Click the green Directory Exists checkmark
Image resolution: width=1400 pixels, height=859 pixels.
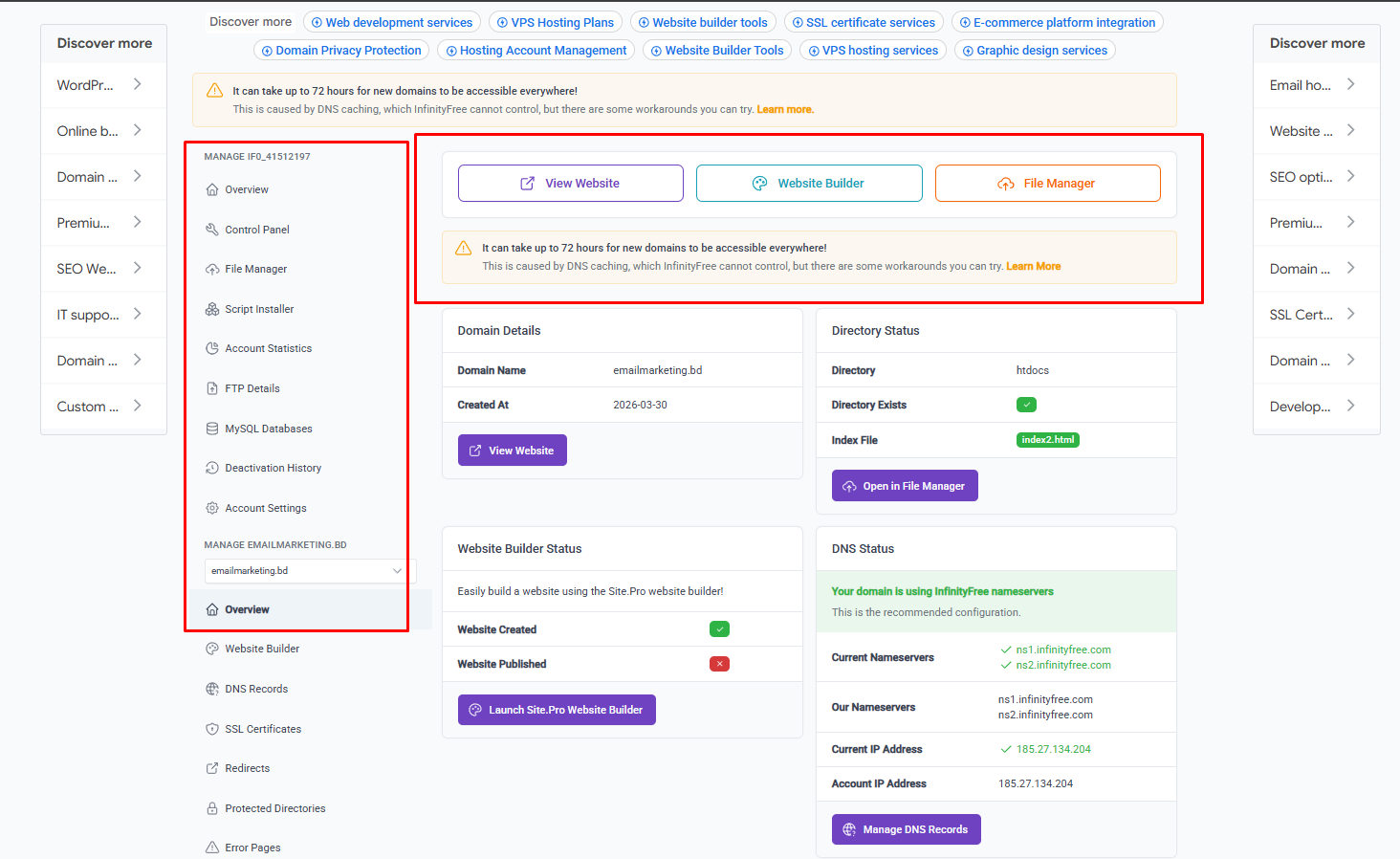tap(1026, 405)
